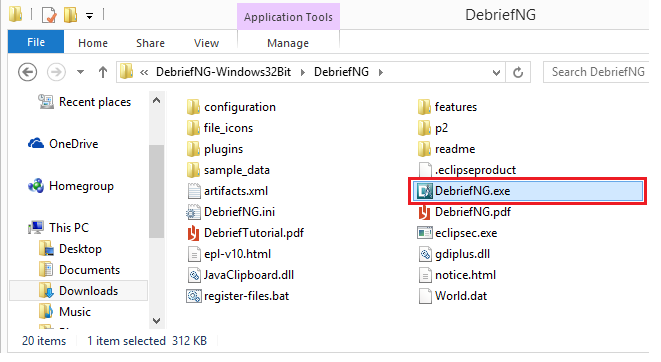Click navigation pane scroll down arrow
This screenshot has width=661, height=362.
pos(156,321)
